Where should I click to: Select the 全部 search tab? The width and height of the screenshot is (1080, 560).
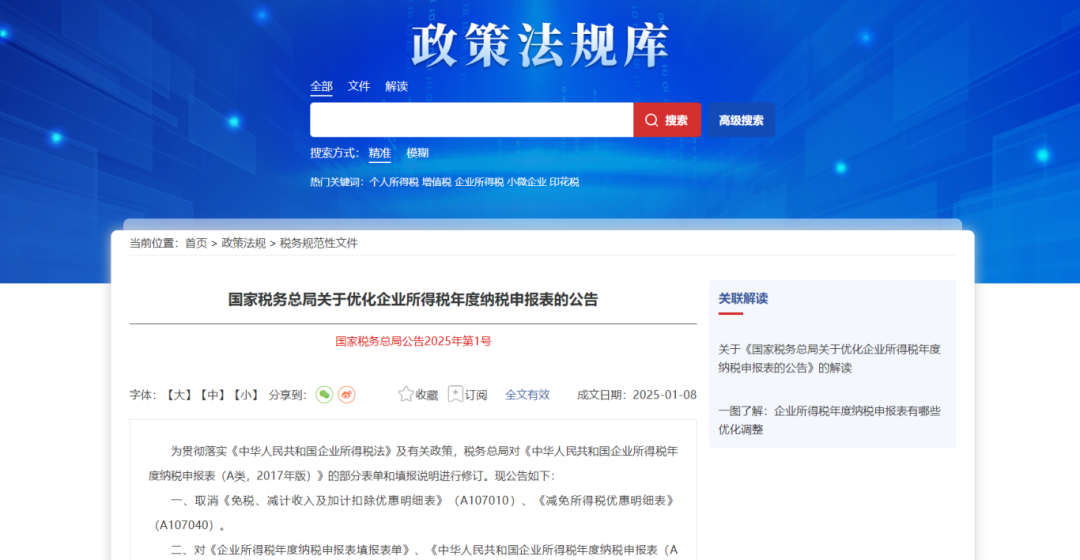coord(321,87)
